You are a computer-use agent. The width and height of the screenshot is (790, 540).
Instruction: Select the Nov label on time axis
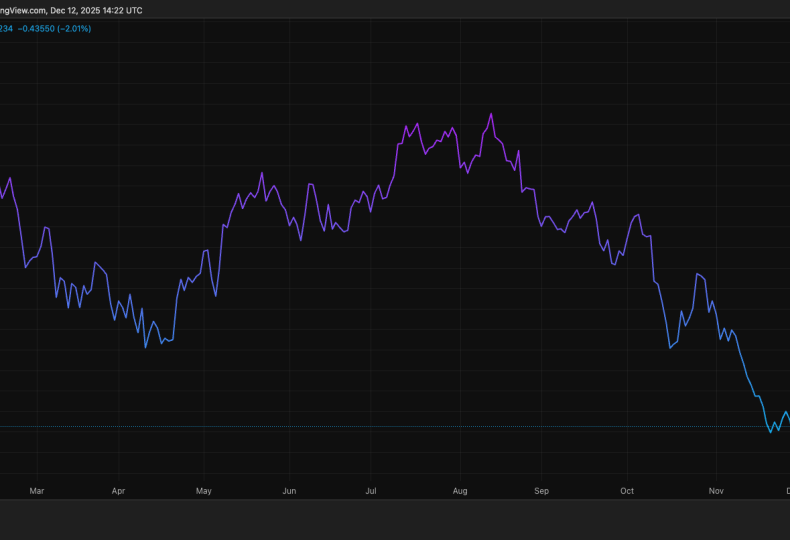(x=716, y=491)
